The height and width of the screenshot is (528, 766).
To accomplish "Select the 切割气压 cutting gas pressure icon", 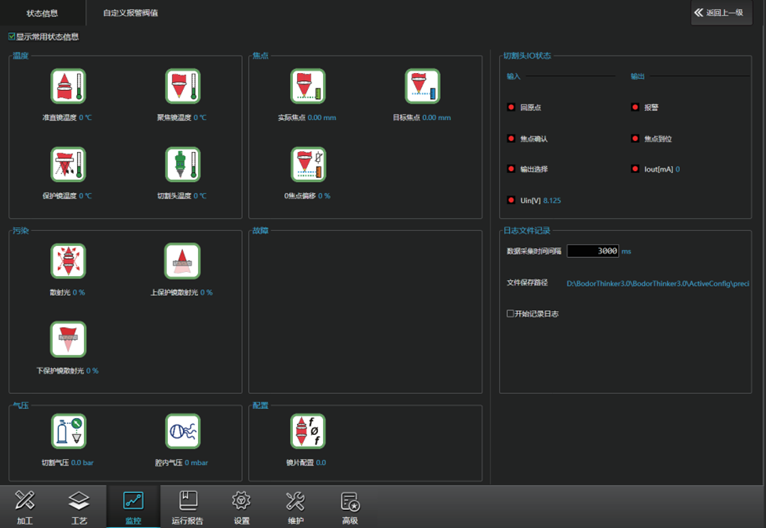I will click(x=68, y=431).
